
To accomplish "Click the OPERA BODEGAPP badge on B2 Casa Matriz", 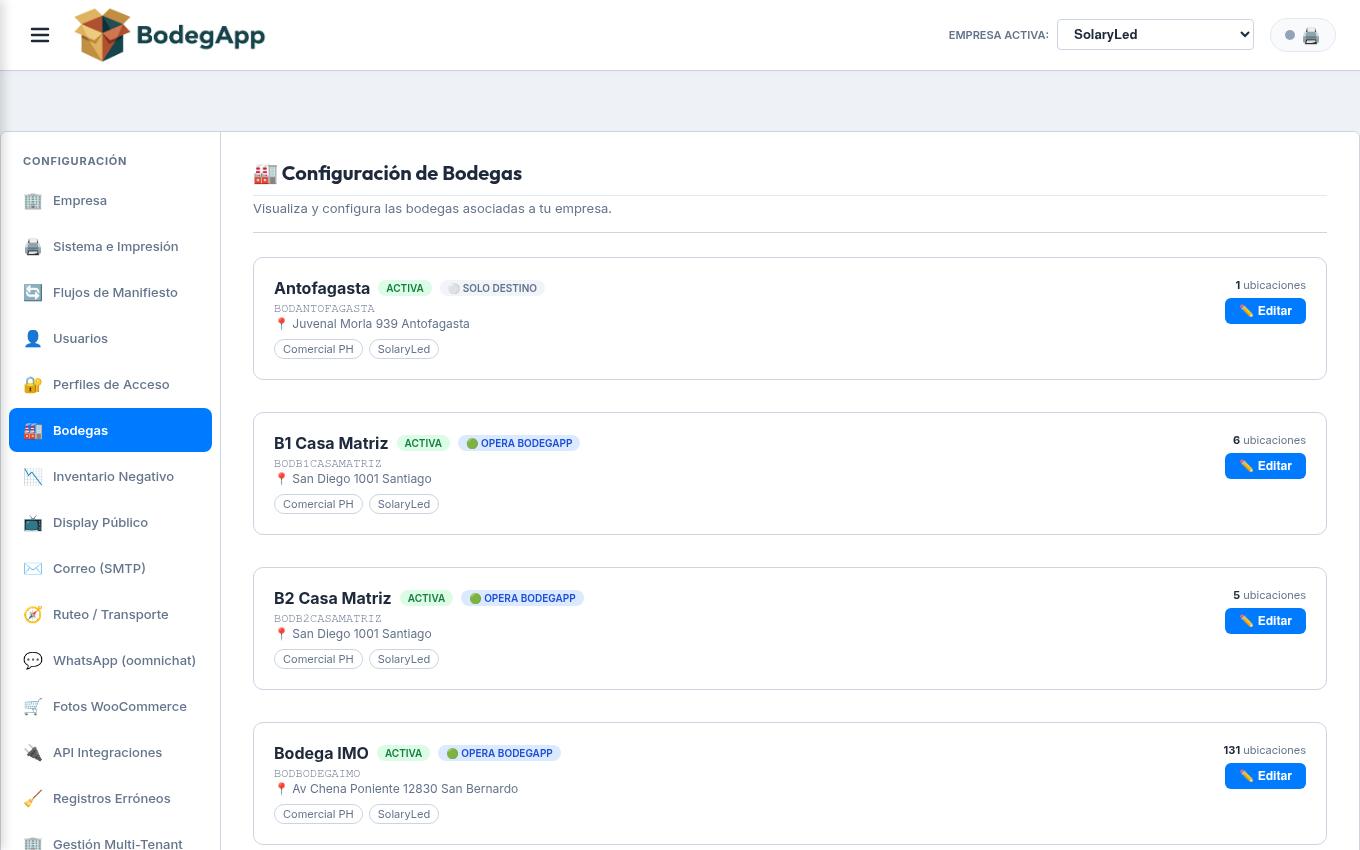I will [522, 598].
